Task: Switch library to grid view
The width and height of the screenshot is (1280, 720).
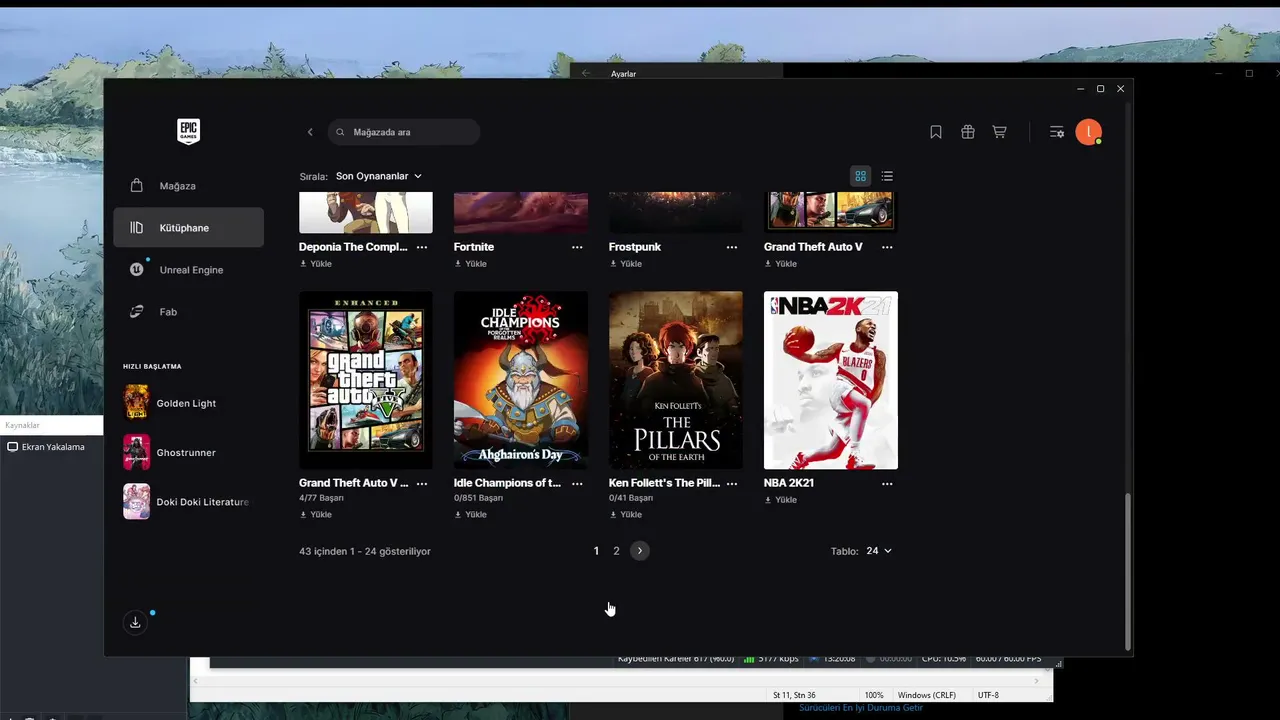Action: pyautogui.click(x=860, y=176)
